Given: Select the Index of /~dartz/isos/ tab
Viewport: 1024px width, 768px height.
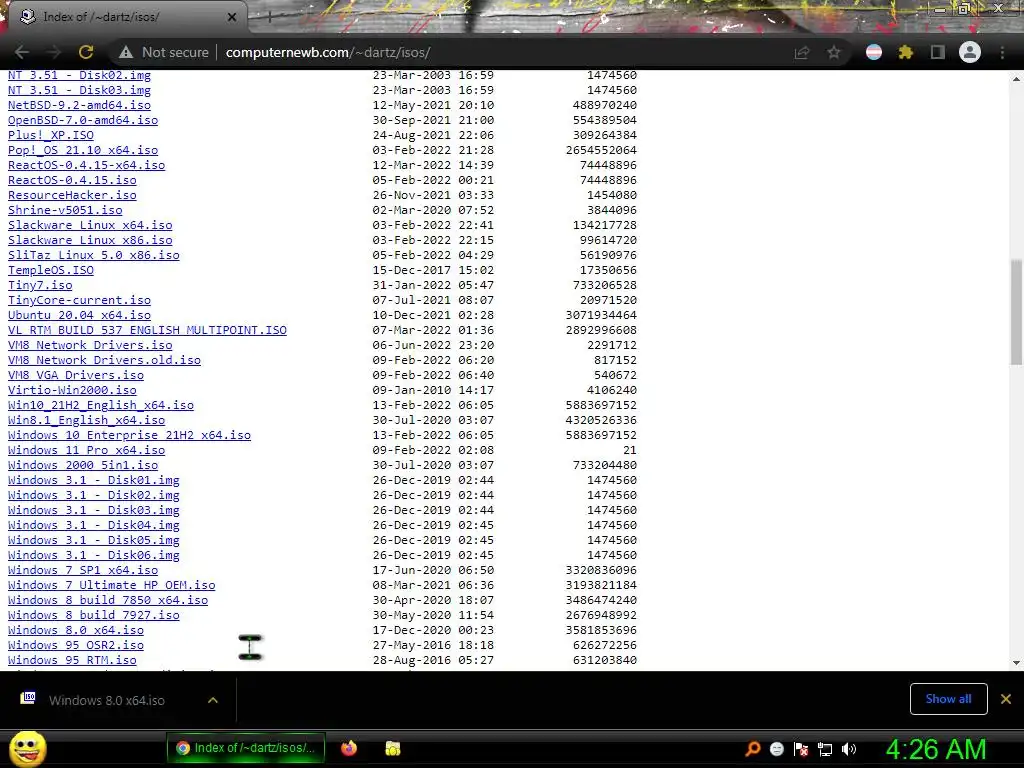Looking at the screenshot, I should coord(124,17).
